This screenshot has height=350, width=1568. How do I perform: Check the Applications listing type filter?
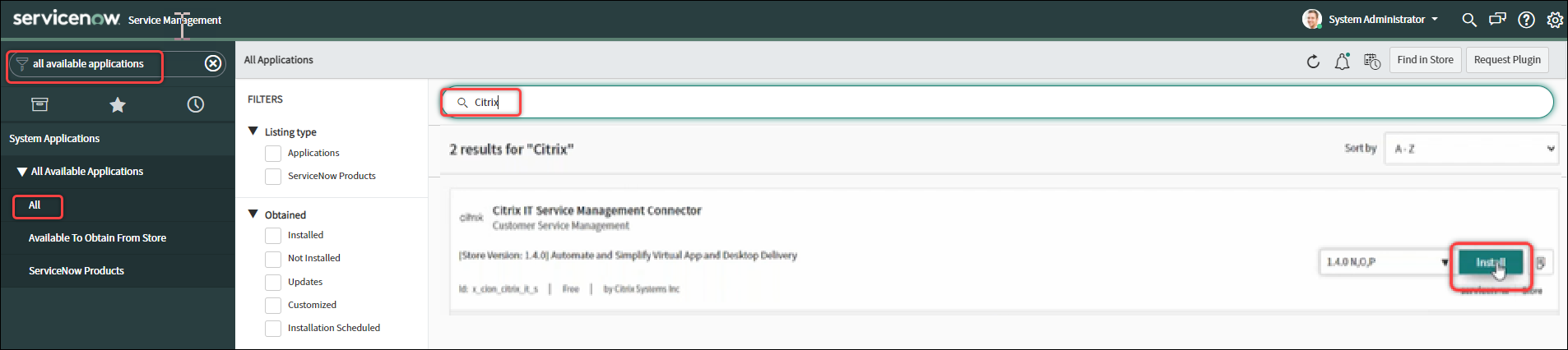[x=273, y=154]
